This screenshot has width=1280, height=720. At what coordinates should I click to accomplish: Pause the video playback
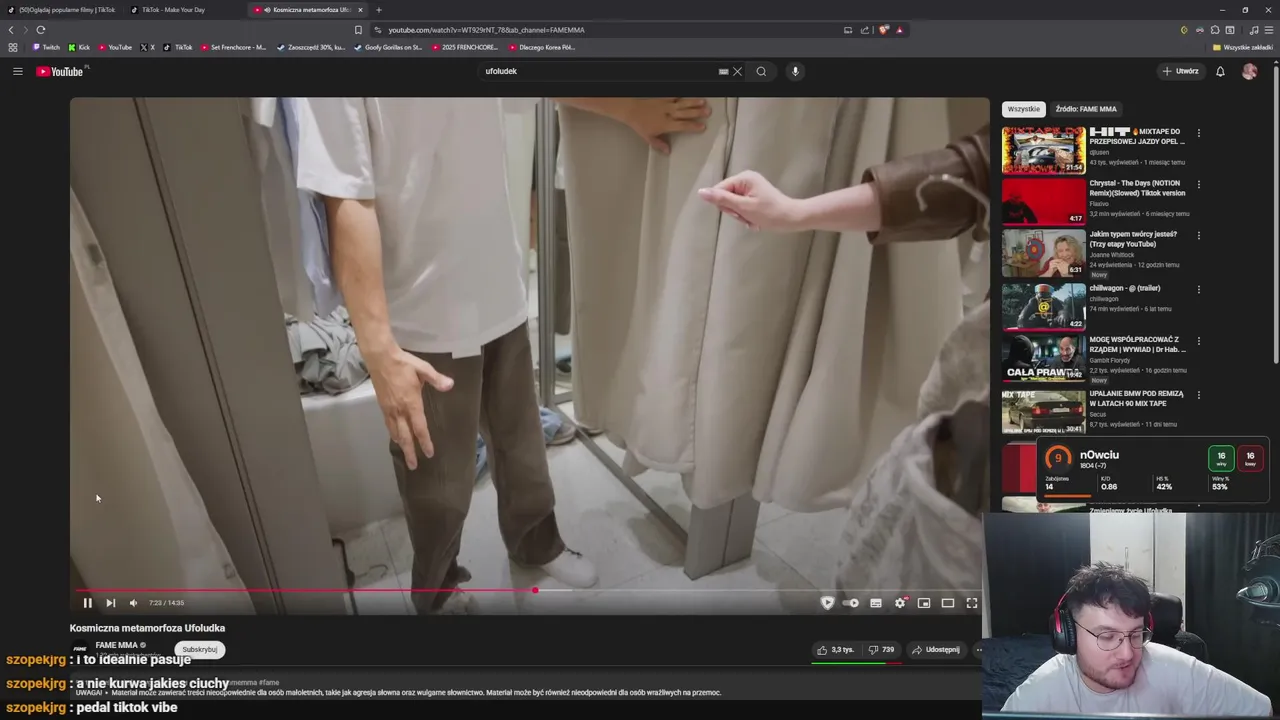pyautogui.click(x=87, y=603)
